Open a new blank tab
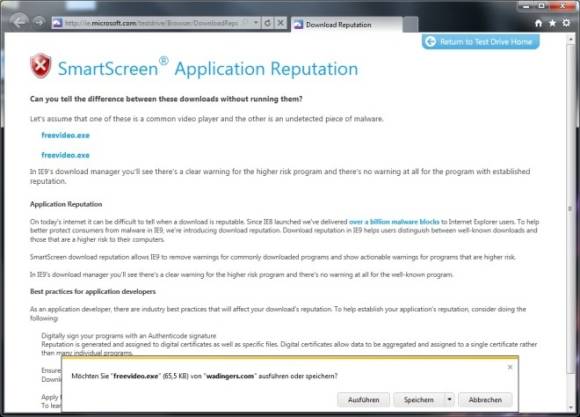The image size is (580, 417). click(x=411, y=25)
